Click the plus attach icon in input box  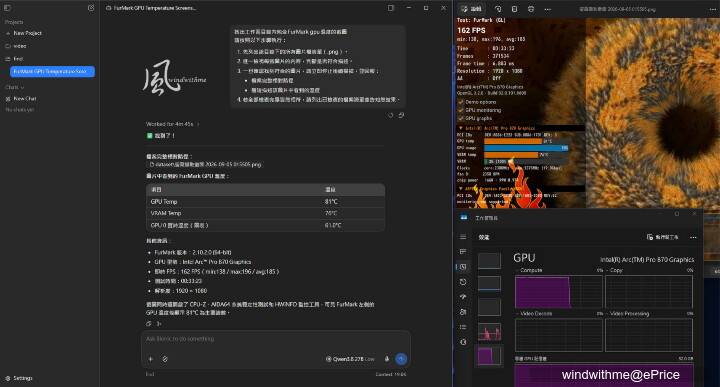click(151, 359)
